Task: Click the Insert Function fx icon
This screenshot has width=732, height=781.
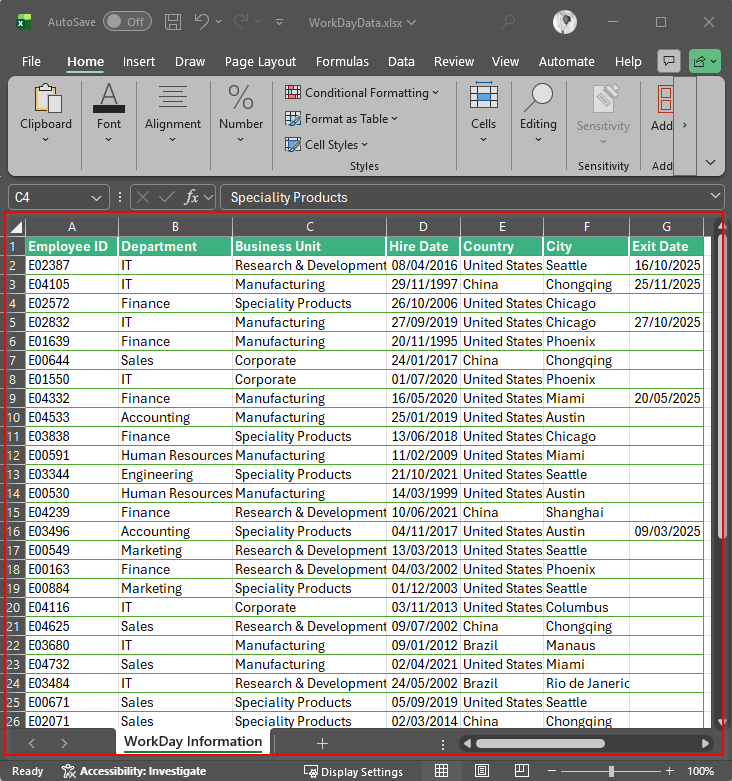Action: [x=191, y=198]
